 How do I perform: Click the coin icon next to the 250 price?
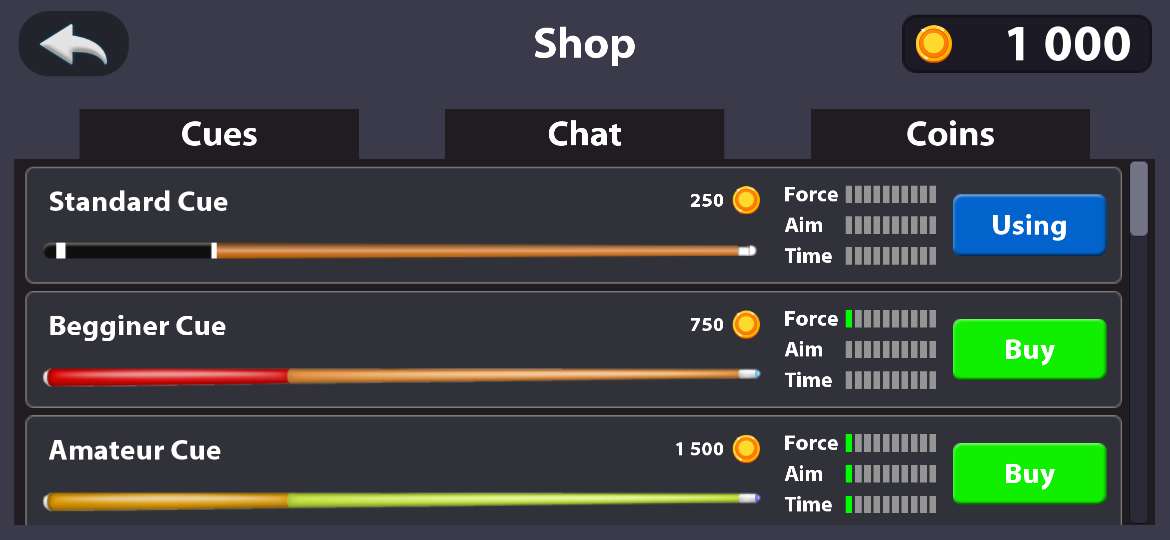[x=746, y=200]
